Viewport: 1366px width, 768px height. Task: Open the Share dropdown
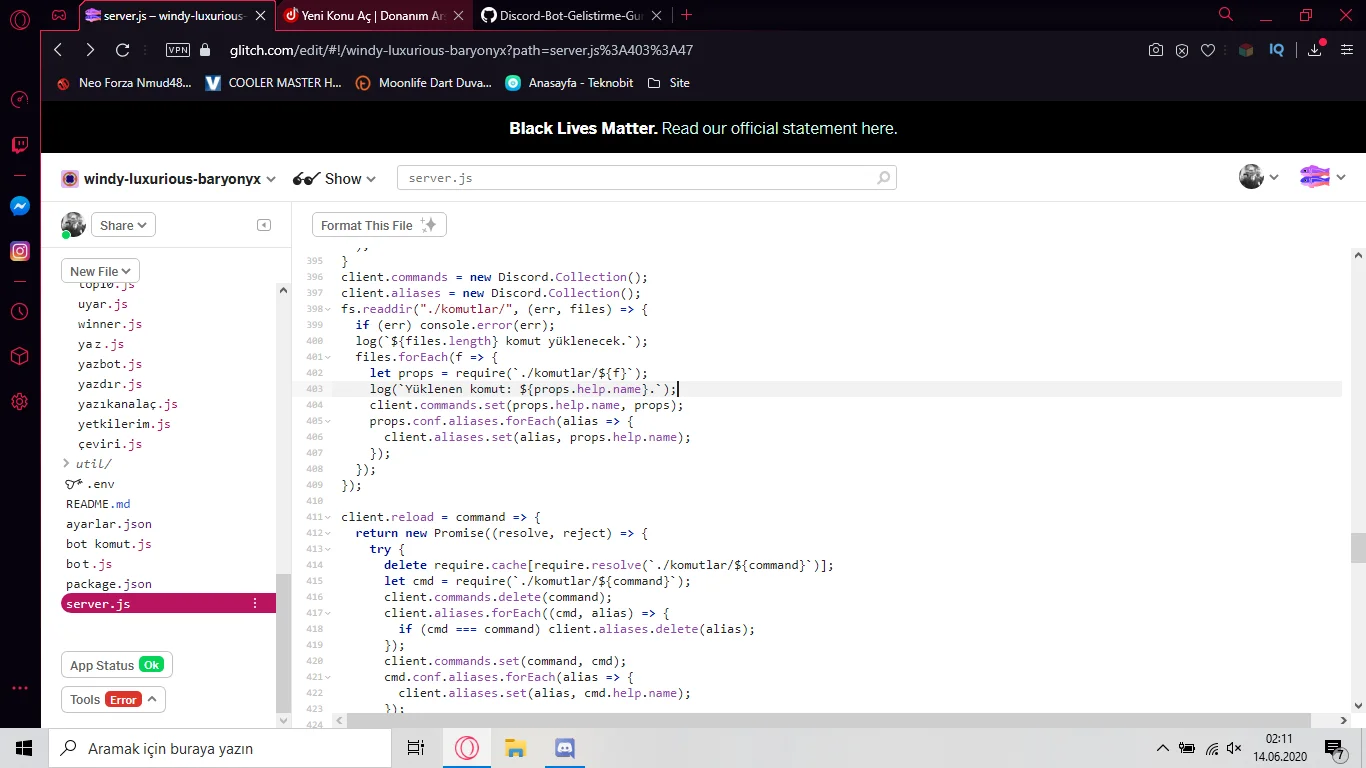pyautogui.click(x=123, y=225)
